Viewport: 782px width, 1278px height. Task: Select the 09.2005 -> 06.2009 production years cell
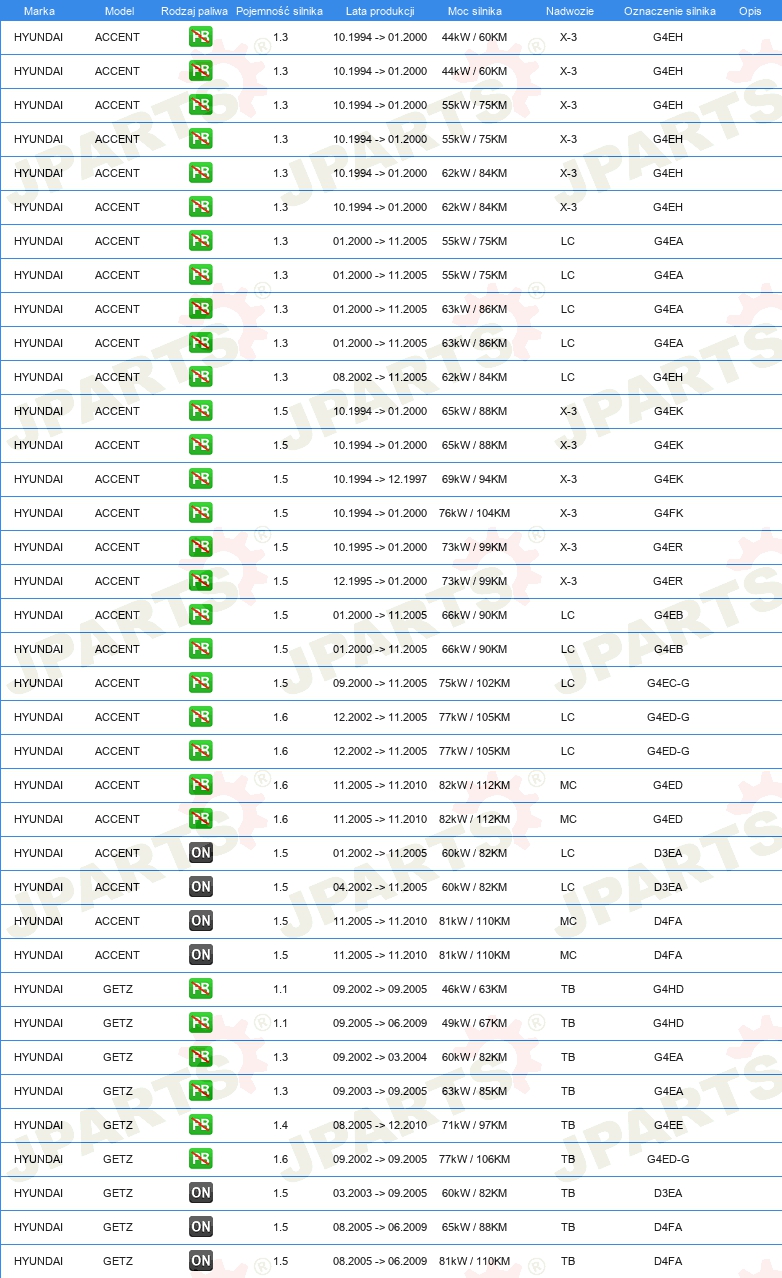pyautogui.click(x=380, y=1023)
